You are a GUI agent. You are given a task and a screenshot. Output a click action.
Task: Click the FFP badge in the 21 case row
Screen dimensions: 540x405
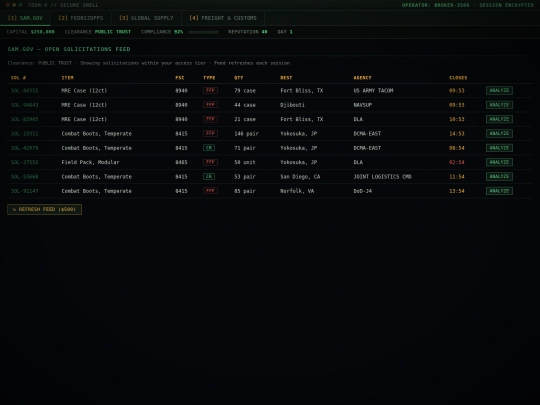point(210,119)
